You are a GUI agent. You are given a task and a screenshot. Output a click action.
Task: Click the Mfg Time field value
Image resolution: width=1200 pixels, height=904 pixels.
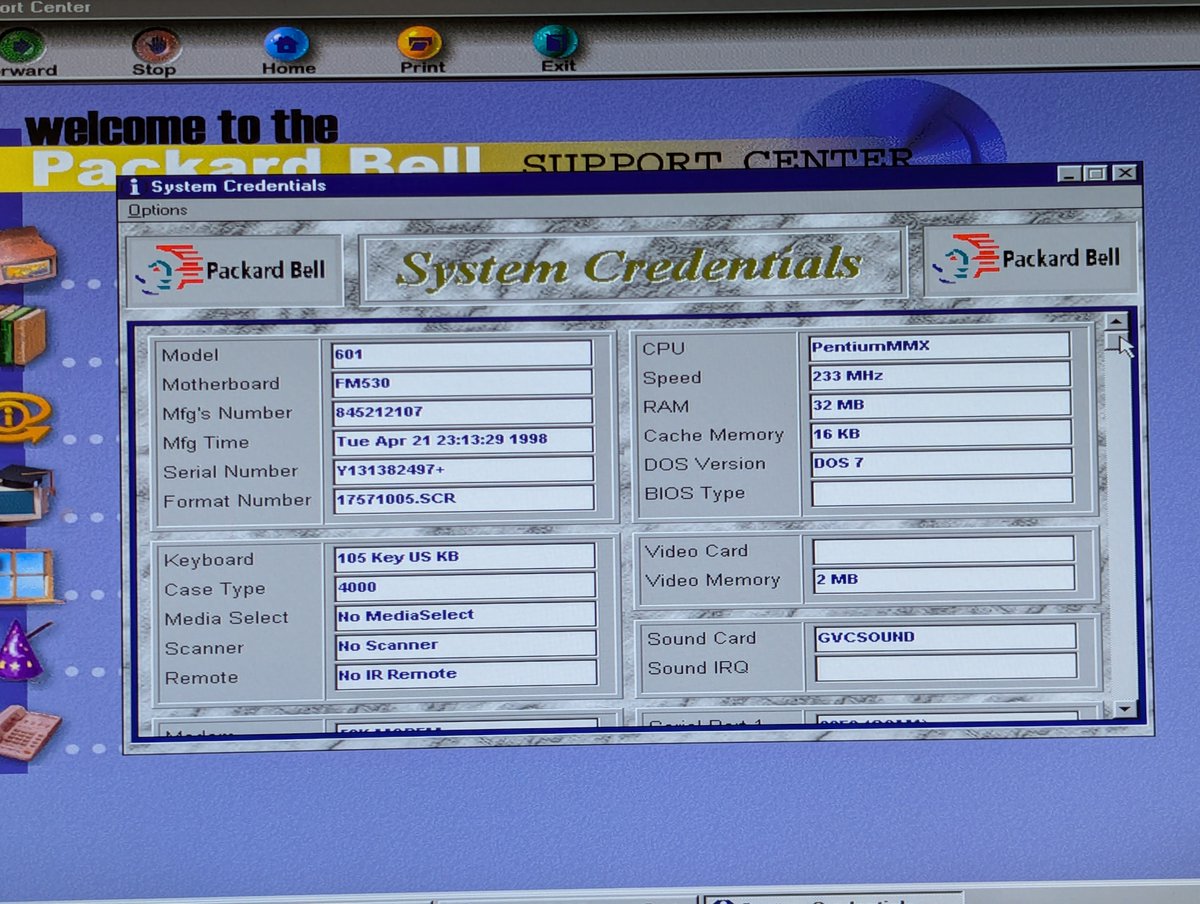[463, 440]
